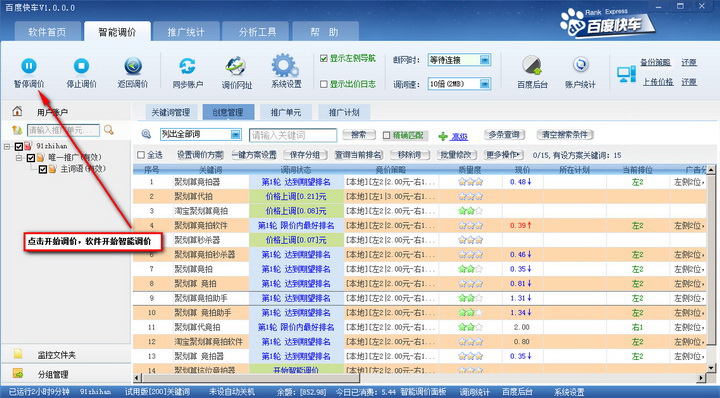Click the search icon left of 列出全部词
This screenshot has width=720, height=398.
(x=146, y=134)
